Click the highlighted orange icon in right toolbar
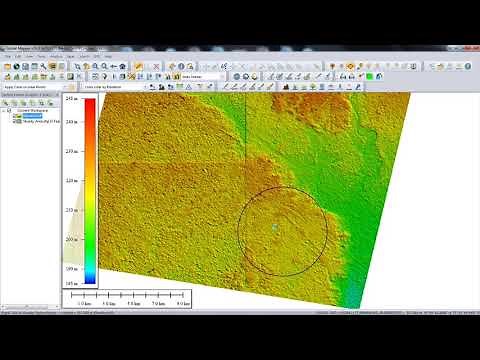This screenshot has height=360, width=480. (350, 66)
